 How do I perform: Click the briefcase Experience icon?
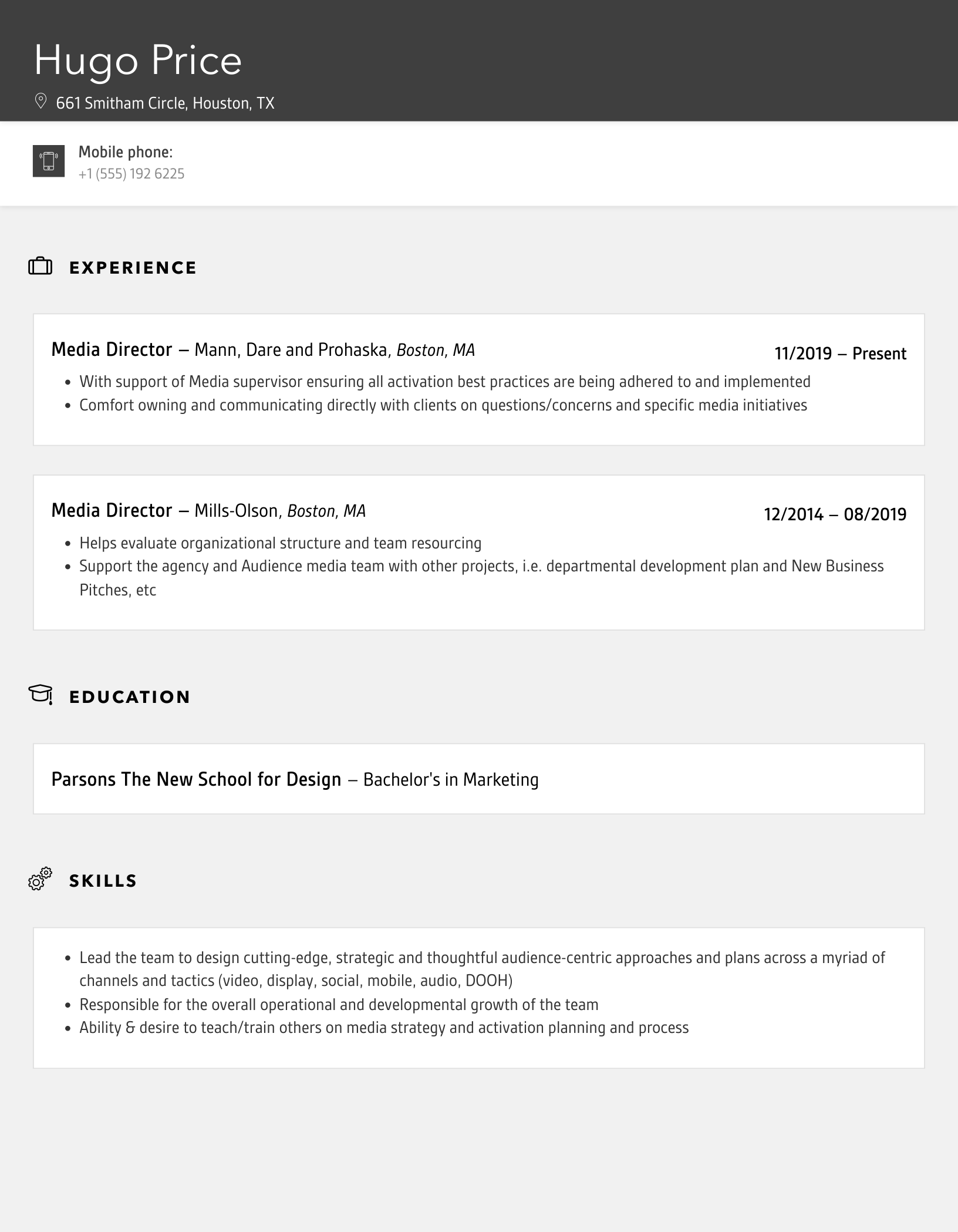point(41,267)
